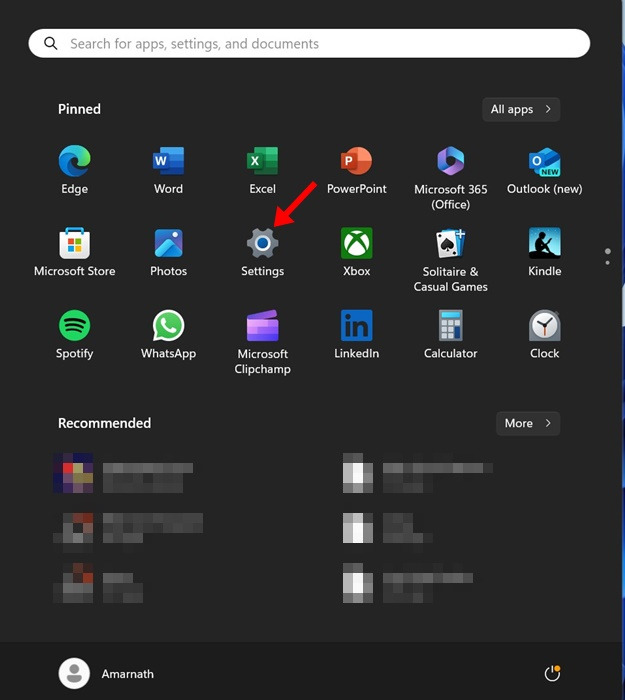Click the Recommended section heading
The image size is (625, 700).
[104, 423]
